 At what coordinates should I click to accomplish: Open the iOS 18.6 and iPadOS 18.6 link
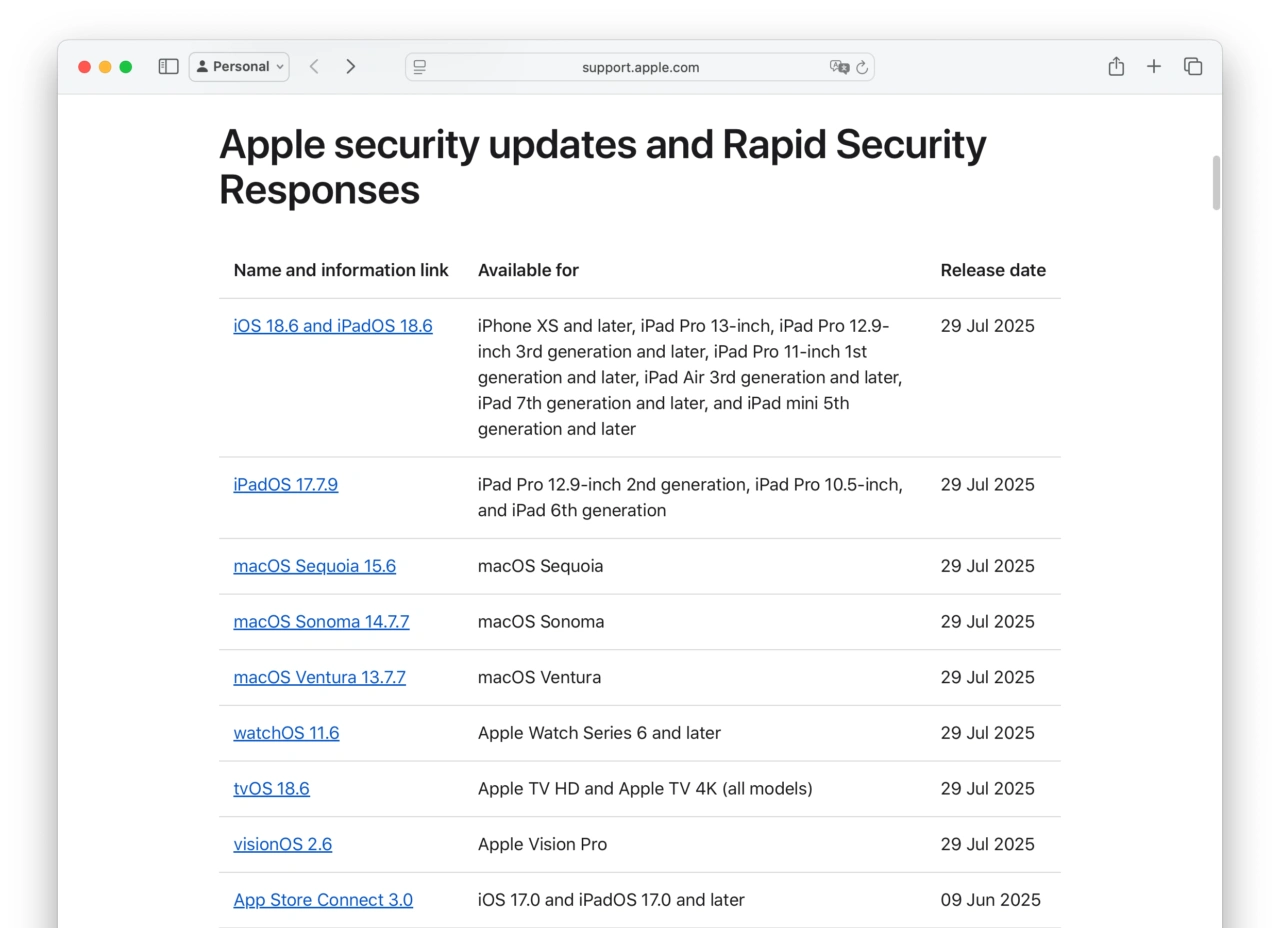[333, 326]
